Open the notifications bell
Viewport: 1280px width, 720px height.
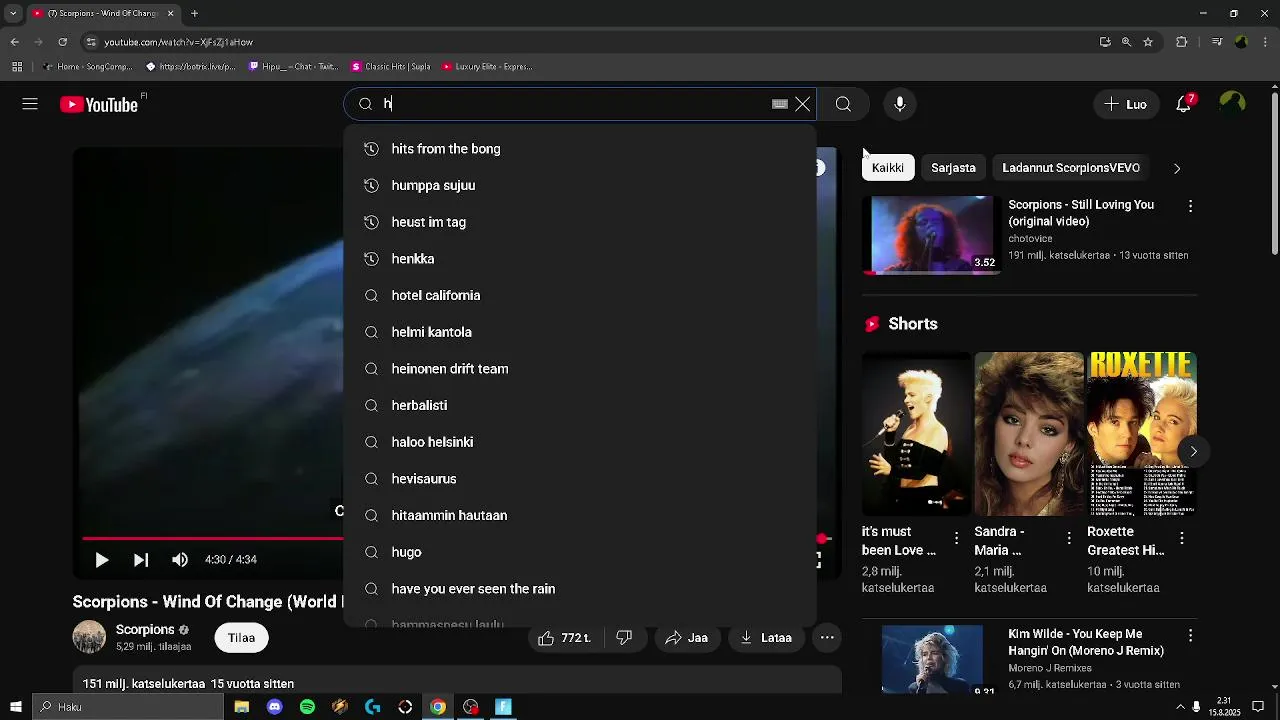1184,104
